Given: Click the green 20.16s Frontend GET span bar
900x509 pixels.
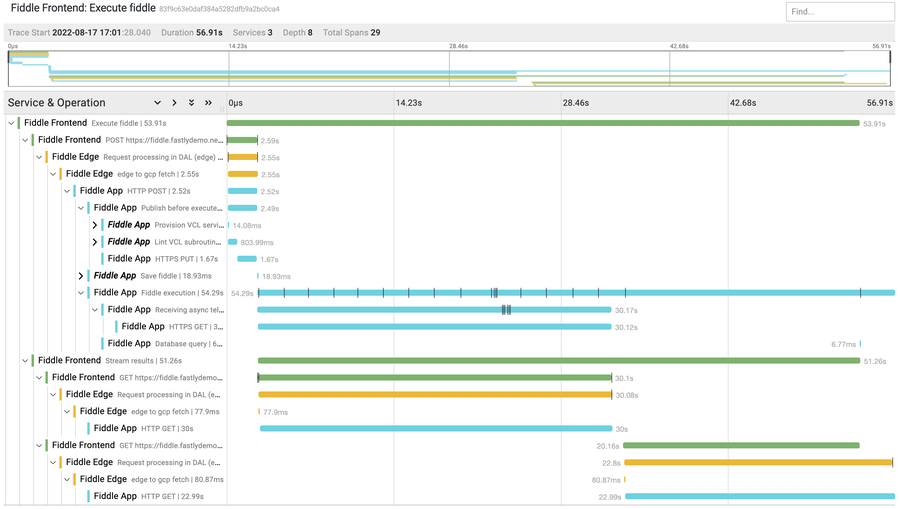Looking at the screenshot, I should click(x=741, y=445).
